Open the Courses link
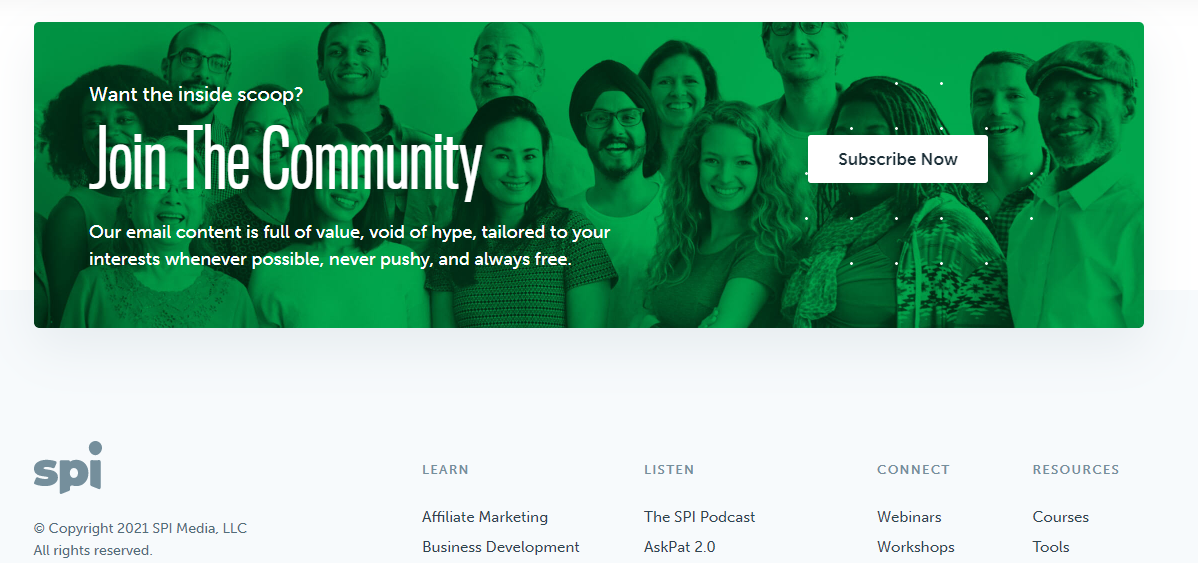 (1060, 517)
